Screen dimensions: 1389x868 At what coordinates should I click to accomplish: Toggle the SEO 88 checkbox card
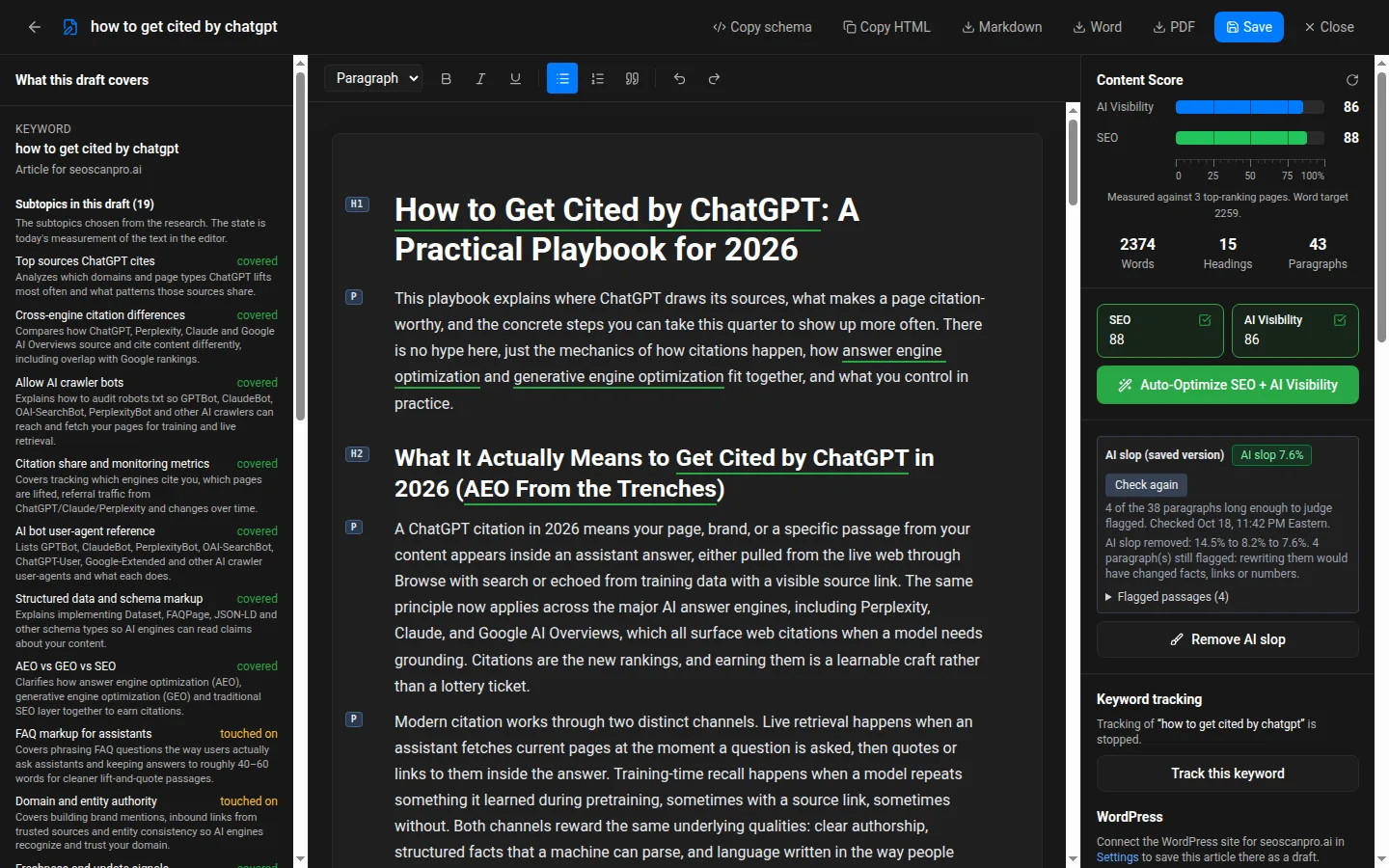(x=1159, y=331)
